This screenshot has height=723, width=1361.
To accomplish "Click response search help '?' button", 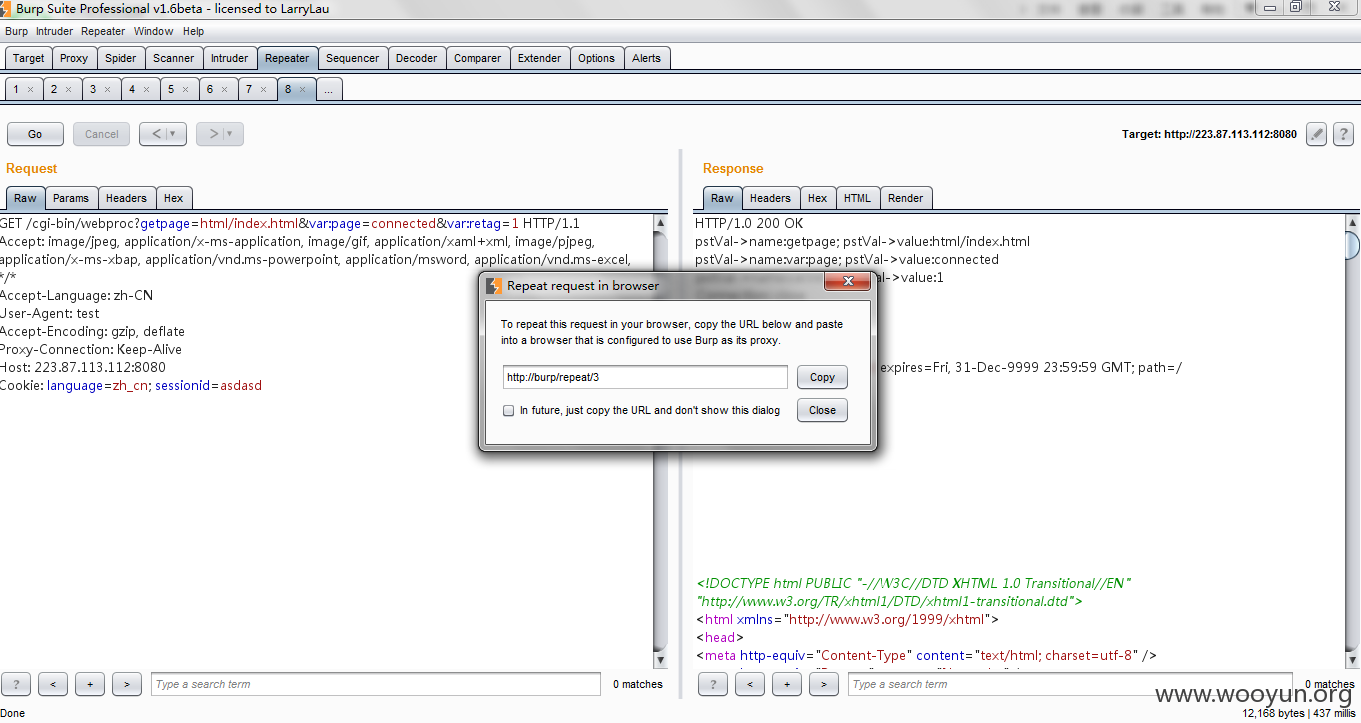I will point(712,684).
